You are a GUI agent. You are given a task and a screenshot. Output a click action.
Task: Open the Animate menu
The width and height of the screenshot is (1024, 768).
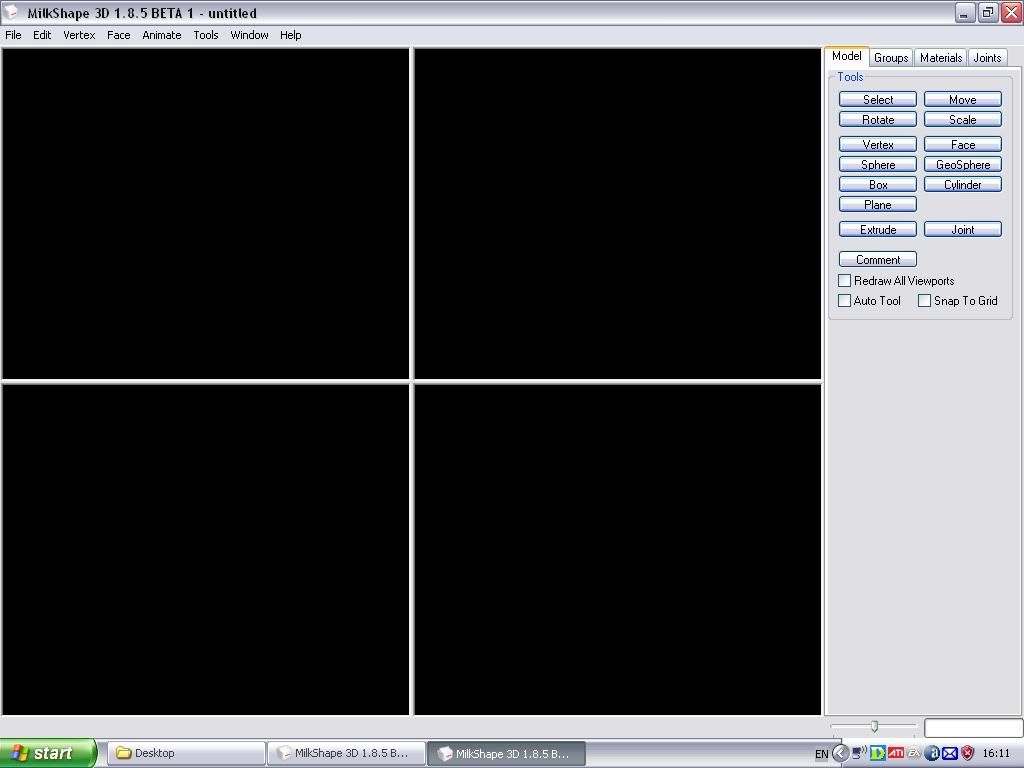(161, 35)
